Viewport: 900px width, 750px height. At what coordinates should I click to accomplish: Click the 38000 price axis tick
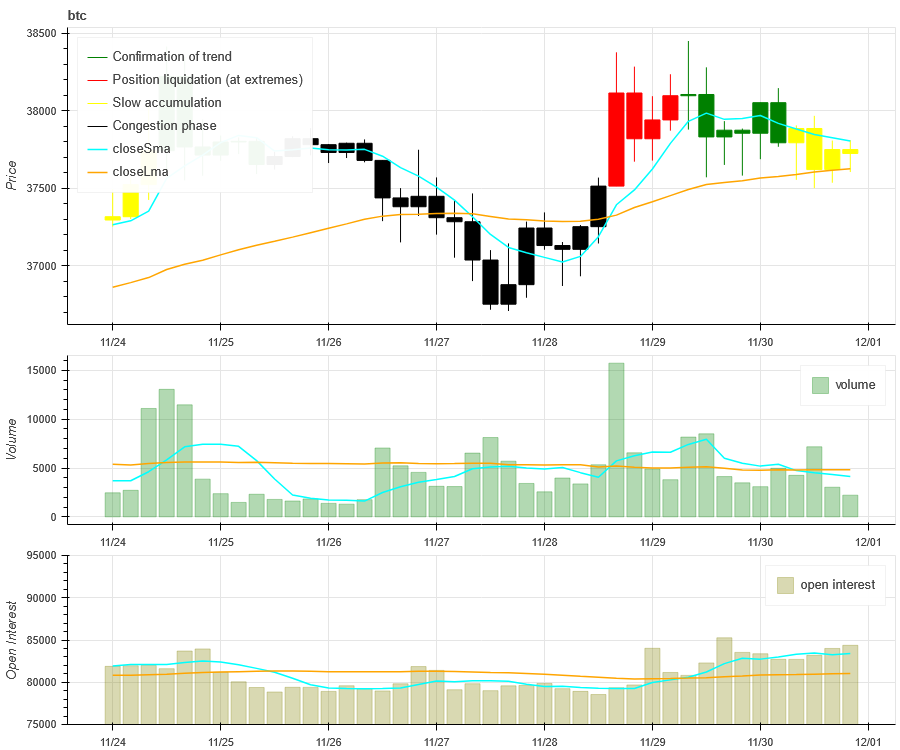tap(42, 111)
